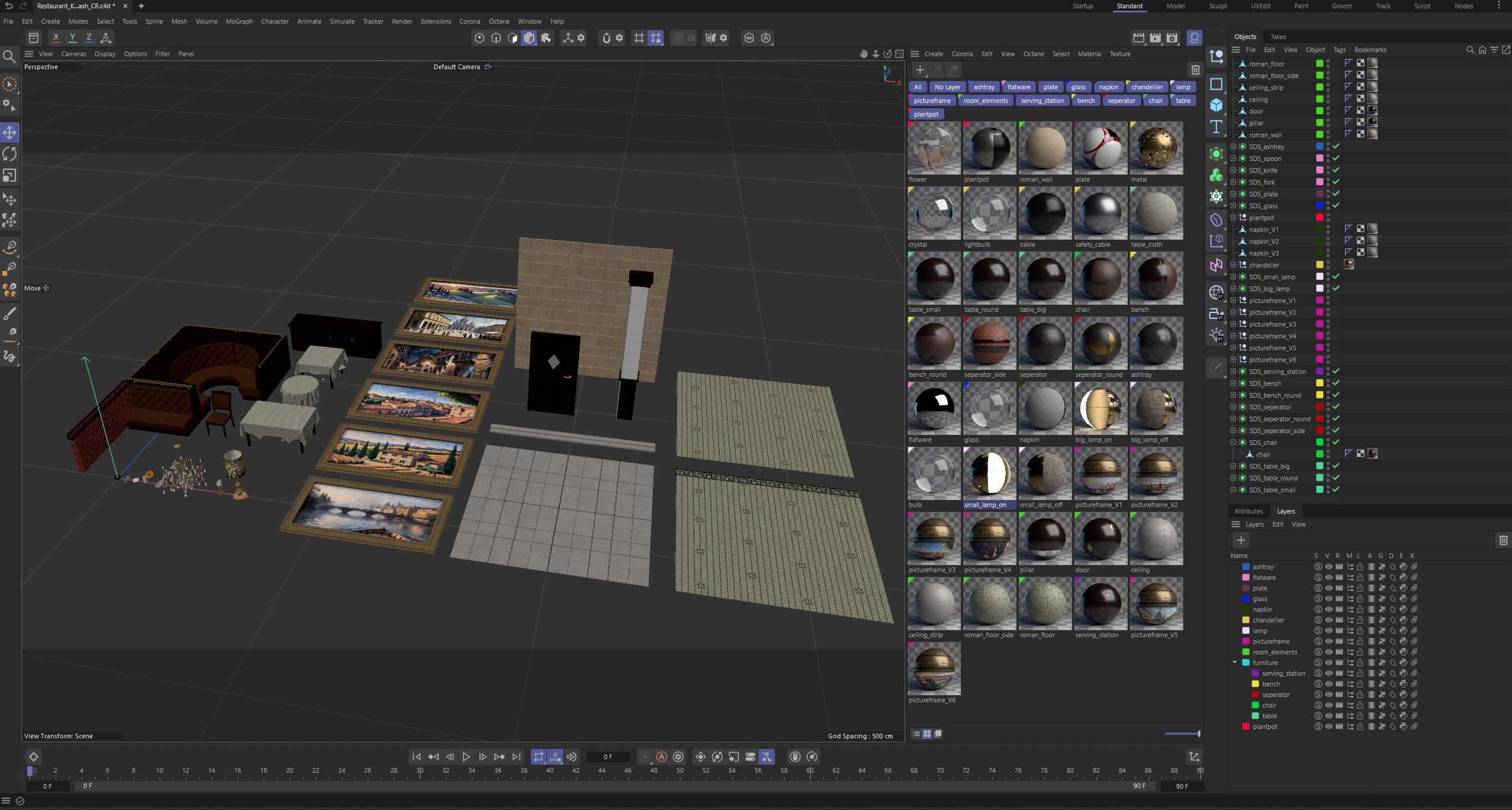This screenshot has width=1512, height=810.
Task: Switch to the Takes tab
Action: 1278,37
